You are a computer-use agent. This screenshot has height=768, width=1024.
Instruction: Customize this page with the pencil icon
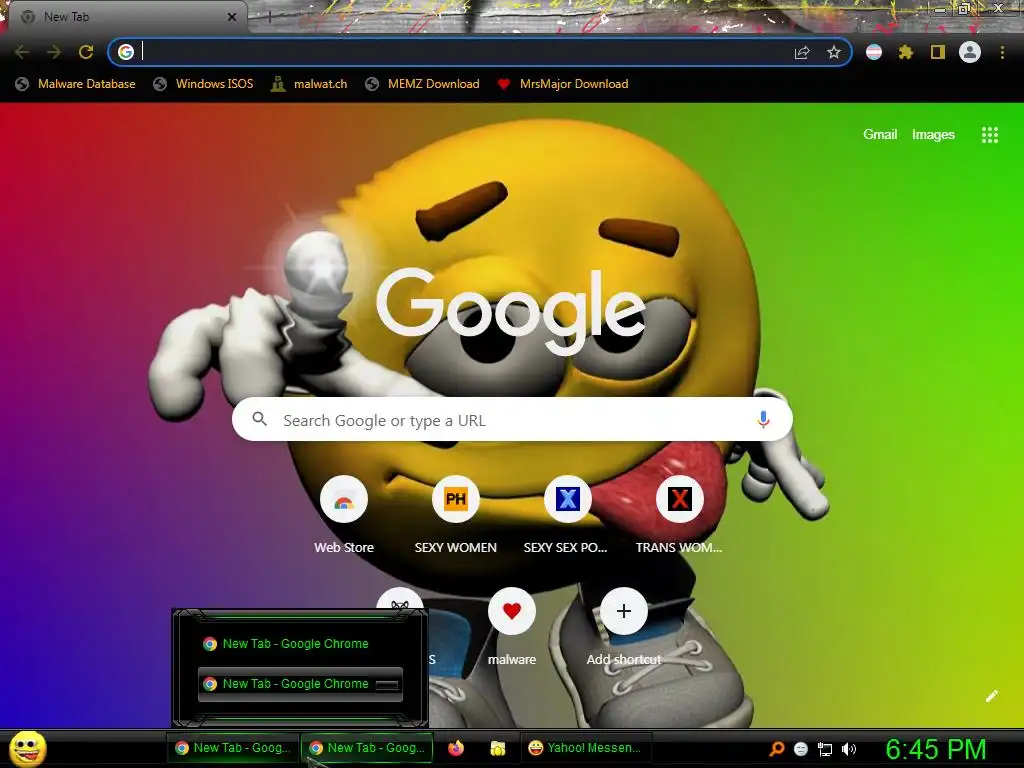click(991, 696)
